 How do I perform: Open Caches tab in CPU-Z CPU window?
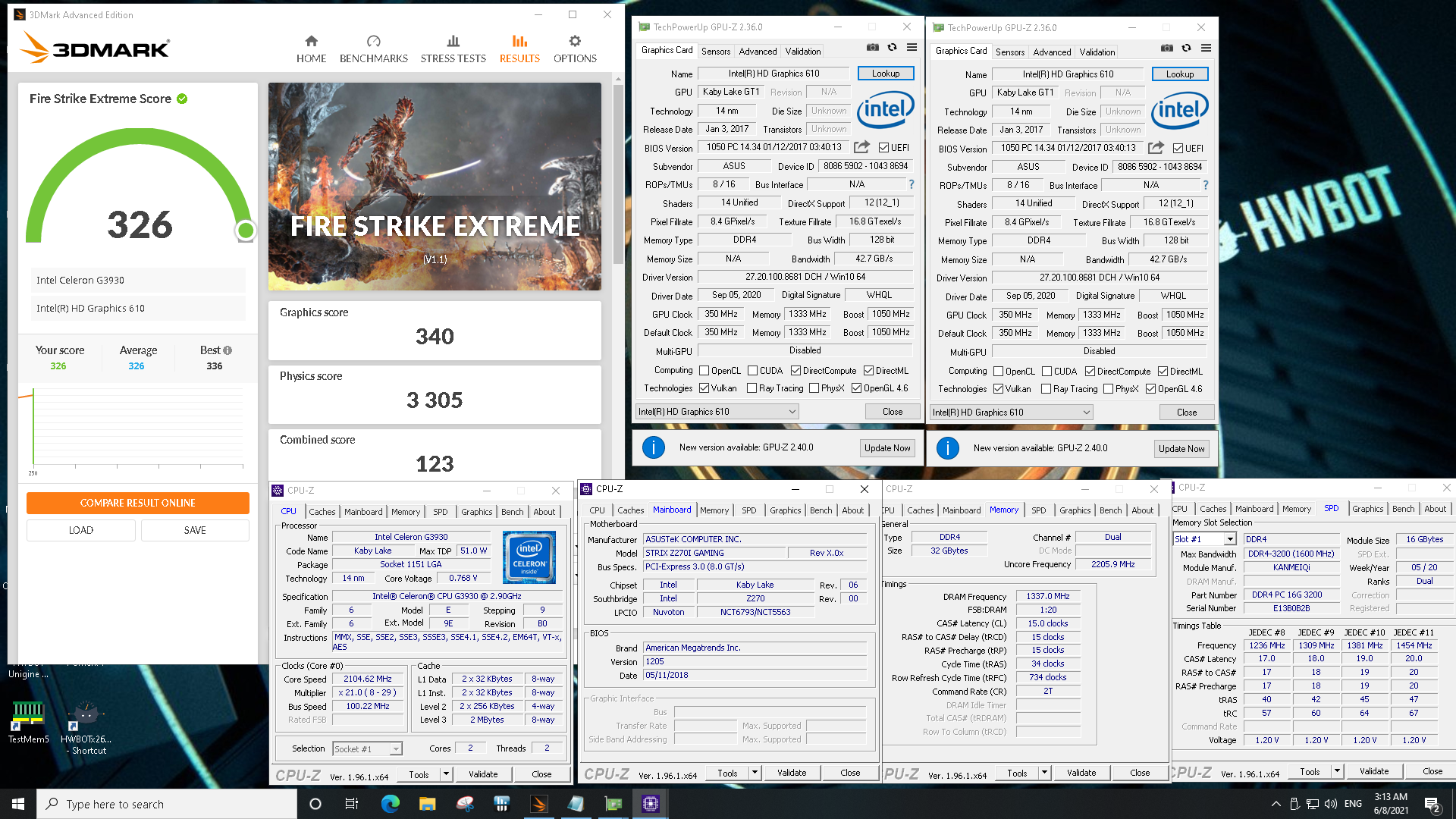point(322,512)
